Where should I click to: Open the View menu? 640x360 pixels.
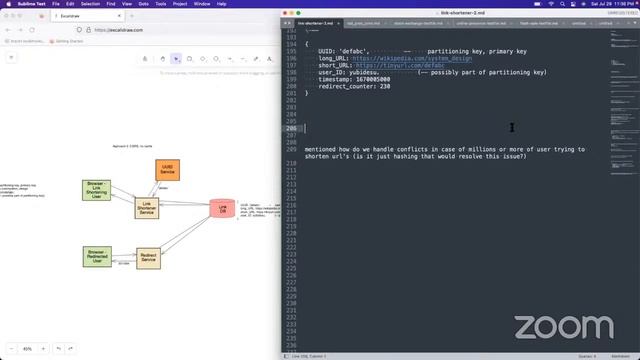pyautogui.click(x=127, y=4)
